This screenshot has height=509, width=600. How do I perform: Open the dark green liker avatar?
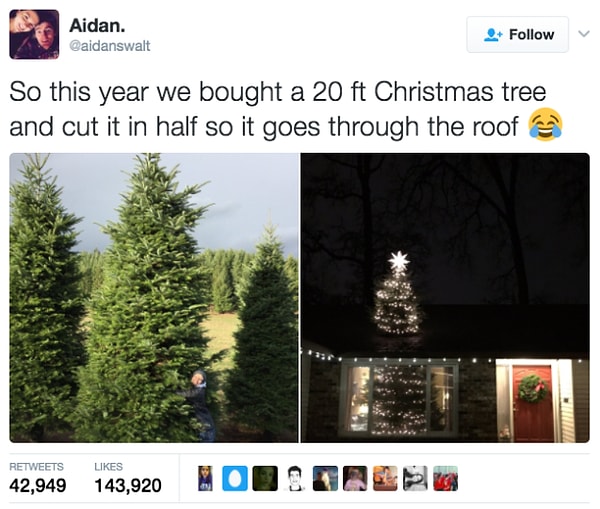265,478
